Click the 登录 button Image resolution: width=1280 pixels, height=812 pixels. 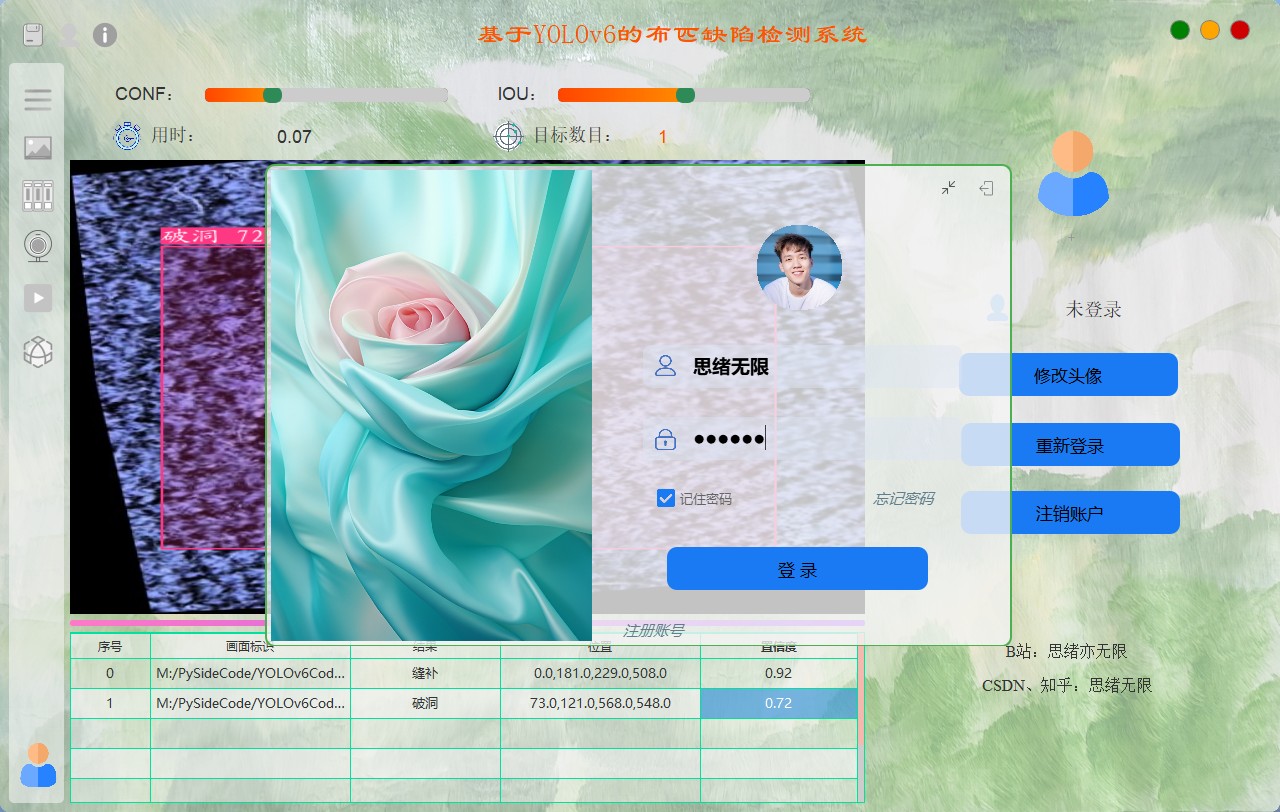tap(797, 569)
